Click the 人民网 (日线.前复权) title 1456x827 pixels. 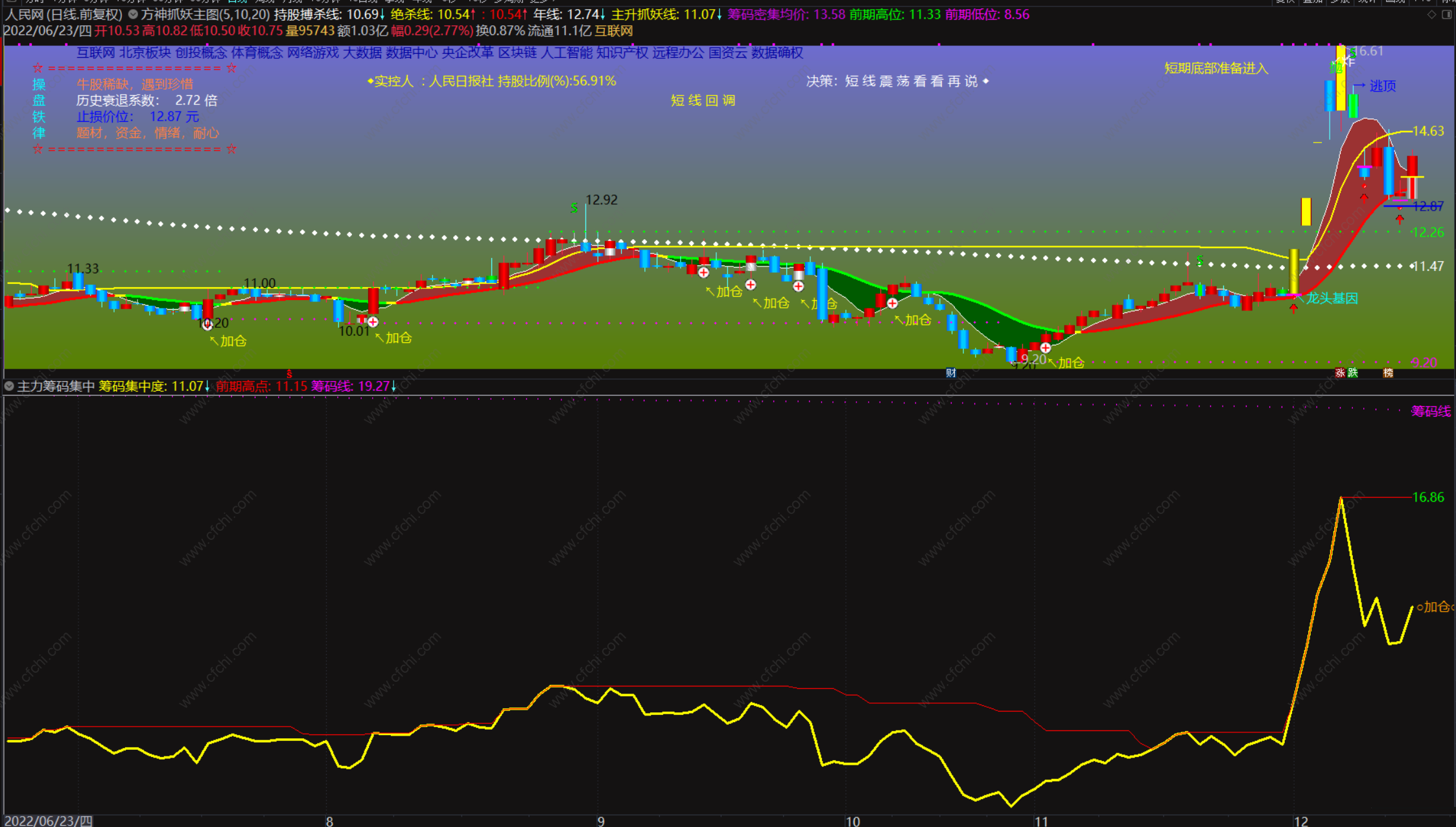[x=64, y=14]
